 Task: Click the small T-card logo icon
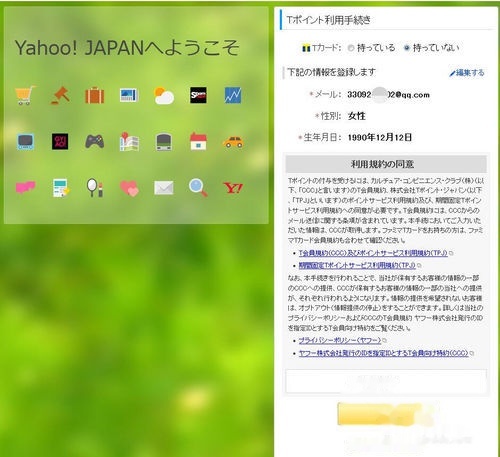tap(306, 48)
